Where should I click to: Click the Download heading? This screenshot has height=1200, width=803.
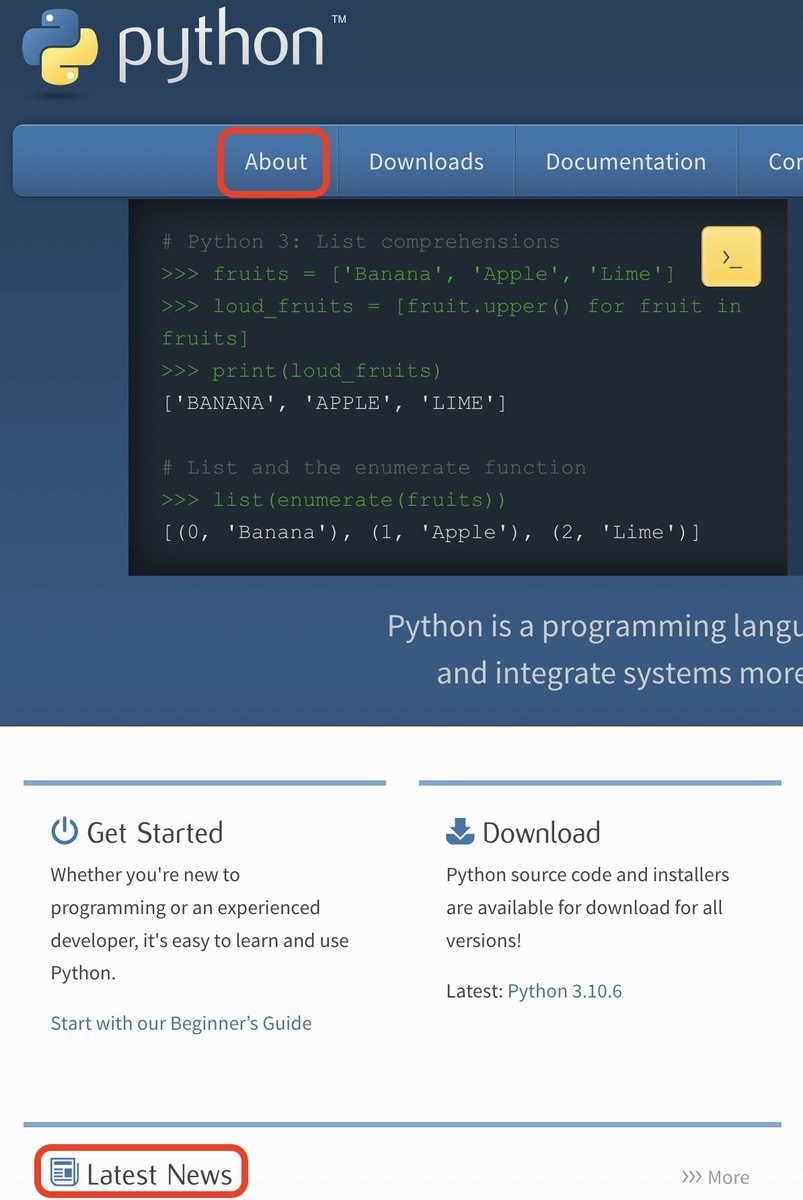[x=541, y=832]
